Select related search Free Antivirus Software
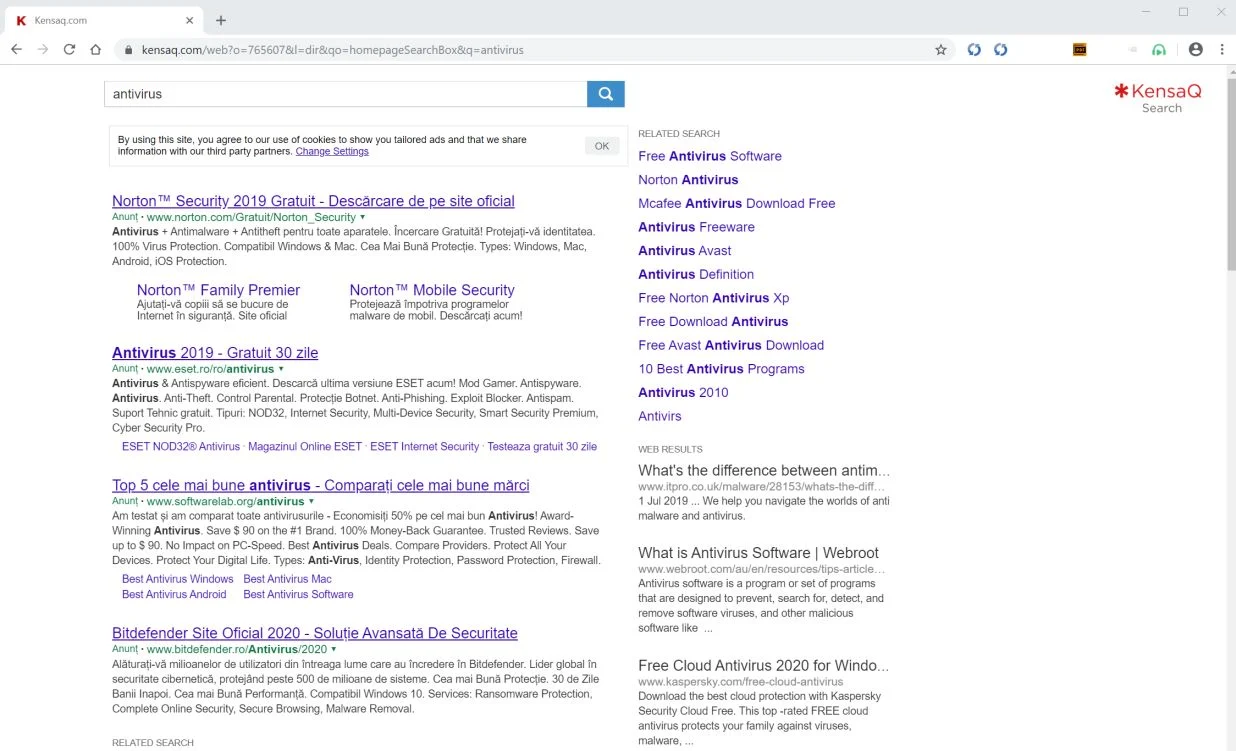The width and height of the screenshot is (1236, 751). [710, 156]
